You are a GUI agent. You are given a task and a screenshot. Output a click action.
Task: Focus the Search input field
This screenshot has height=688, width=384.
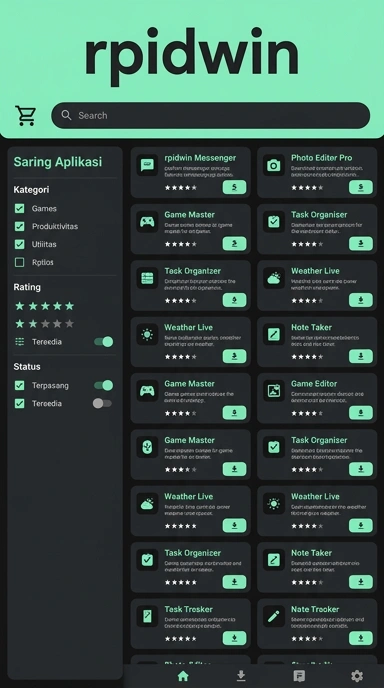tap(211, 115)
